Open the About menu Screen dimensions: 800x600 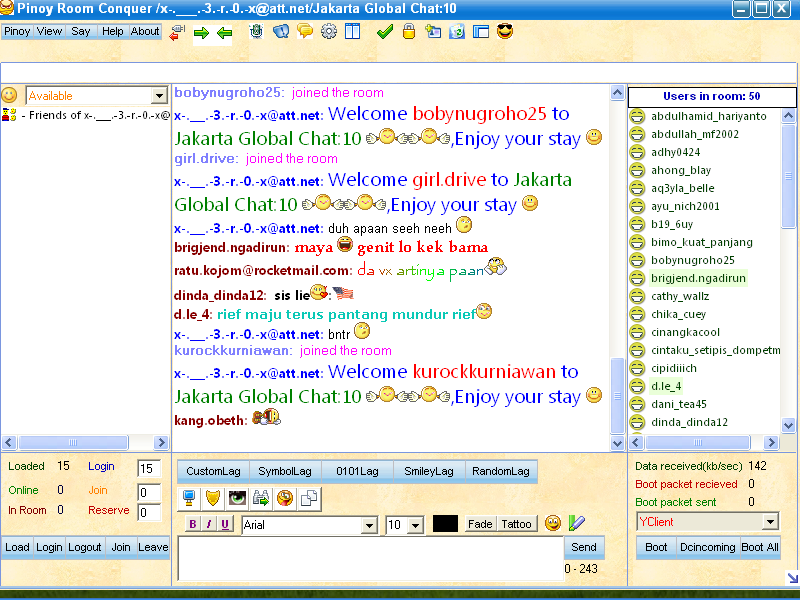[x=145, y=31]
